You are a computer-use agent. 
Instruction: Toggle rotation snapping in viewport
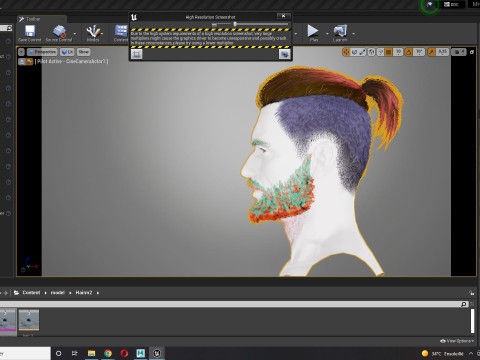coord(409,52)
